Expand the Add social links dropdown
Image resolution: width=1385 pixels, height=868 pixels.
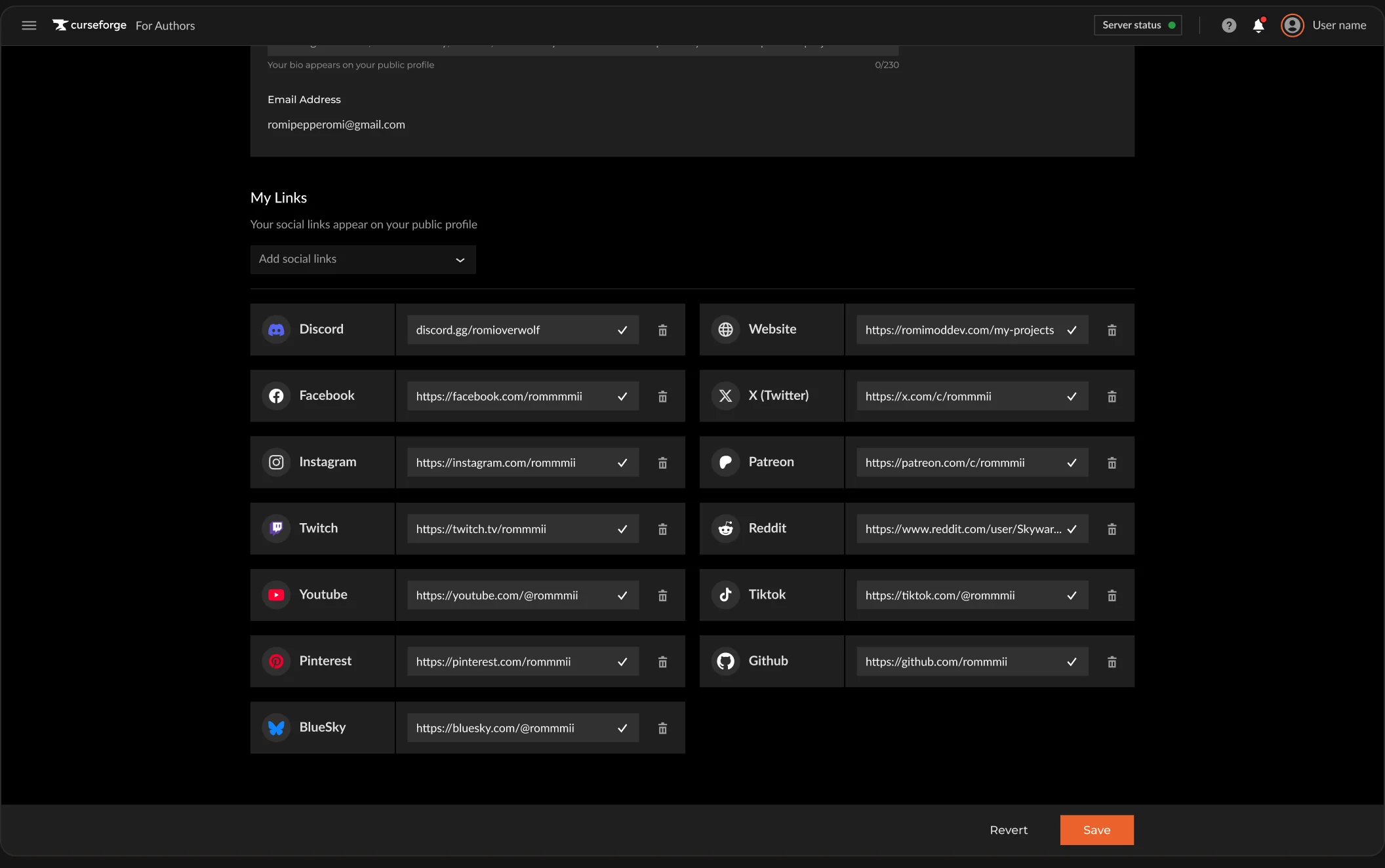point(363,259)
